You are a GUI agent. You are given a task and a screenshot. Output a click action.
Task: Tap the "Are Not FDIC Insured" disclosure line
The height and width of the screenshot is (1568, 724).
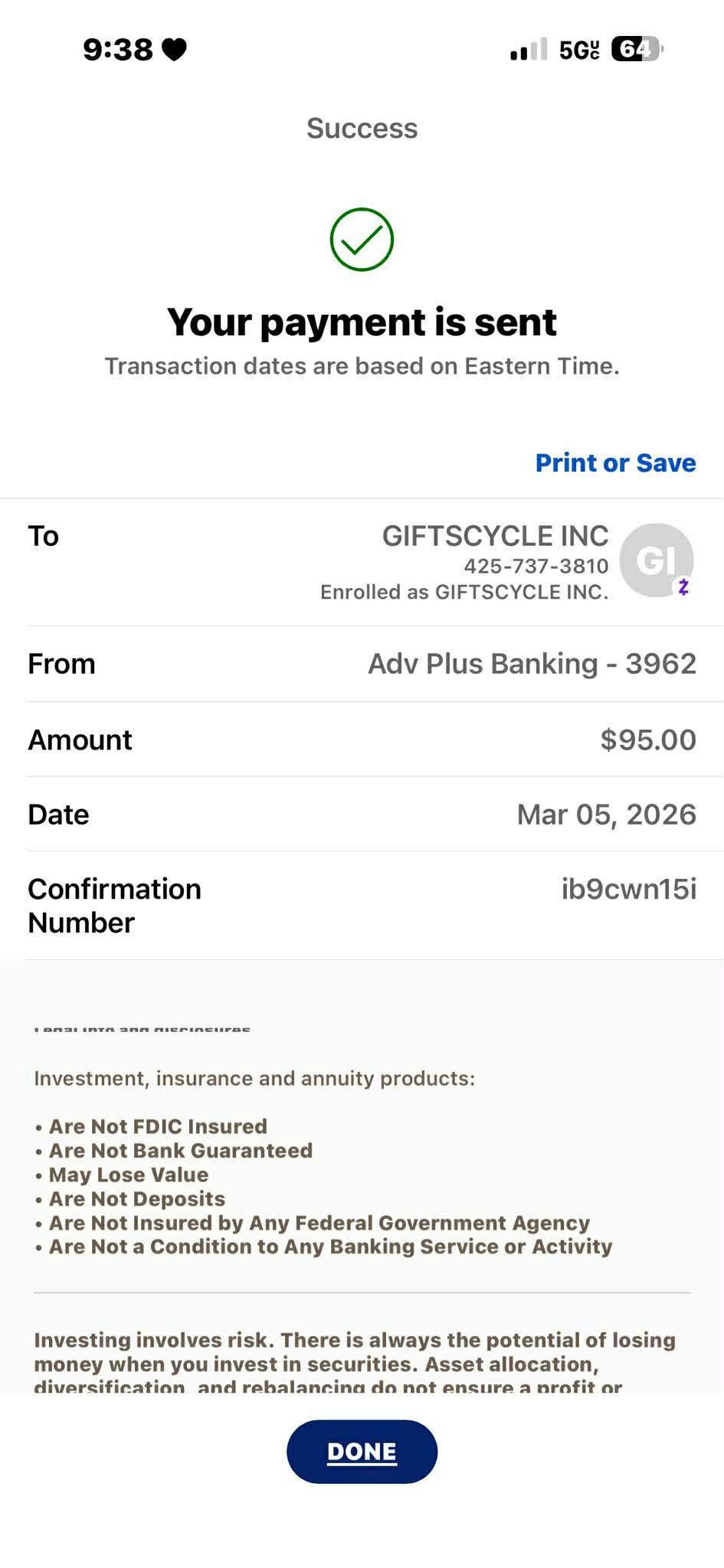pos(157,1126)
